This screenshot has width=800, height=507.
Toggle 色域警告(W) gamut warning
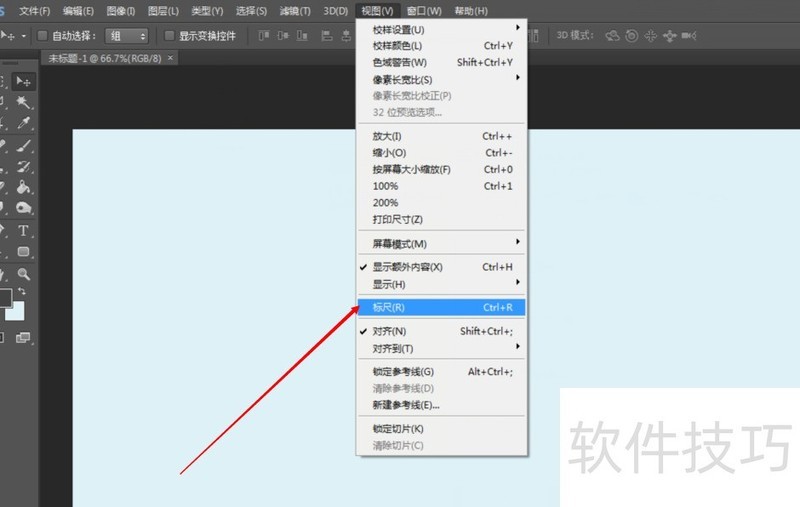coord(441,62)
